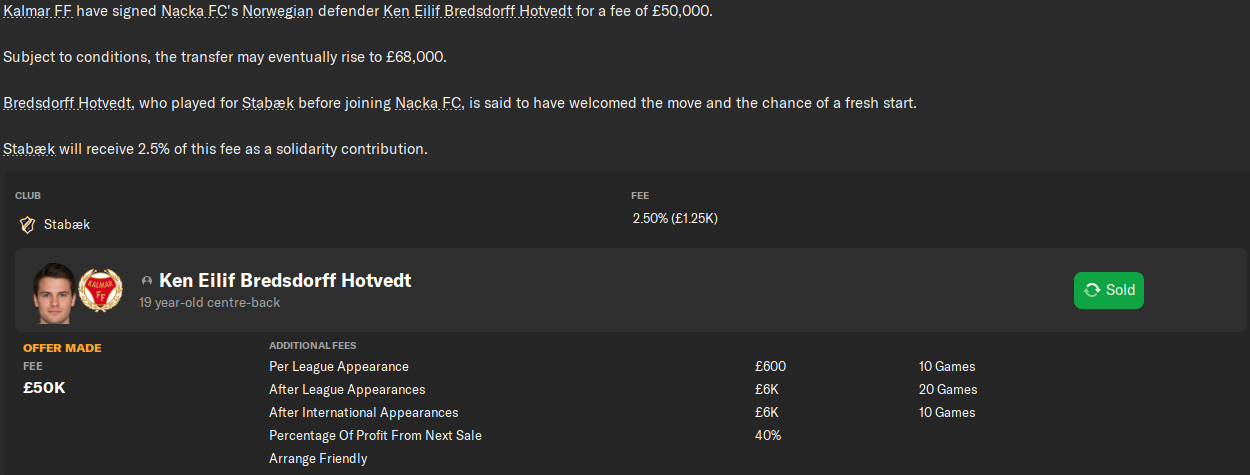The width and height of the screenshot is (1250, 475).
Task: Click the £50K offer fee value
Action: pos(44,388)
